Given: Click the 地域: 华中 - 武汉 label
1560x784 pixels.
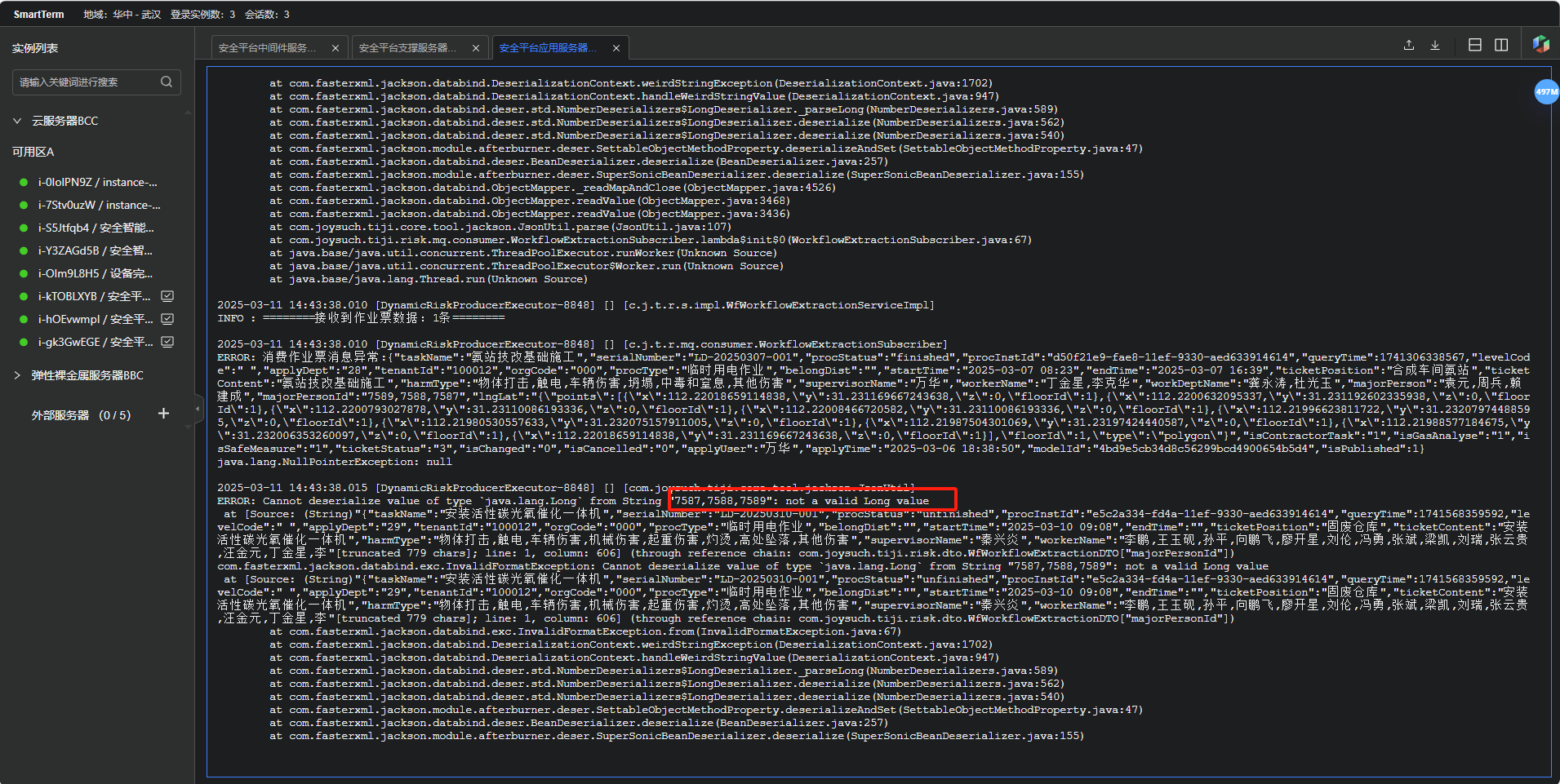Looking at the screenshot, I should click(x=122, y=14).
